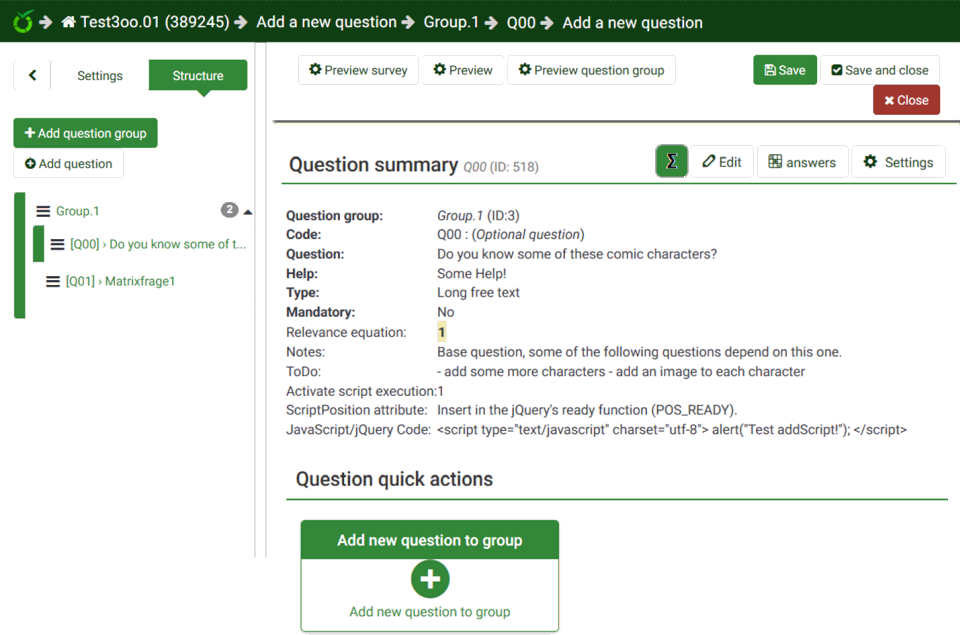Screen dimensions: 960x635
Task: Click the 'Some Help!' text
Action: [471, 274]
